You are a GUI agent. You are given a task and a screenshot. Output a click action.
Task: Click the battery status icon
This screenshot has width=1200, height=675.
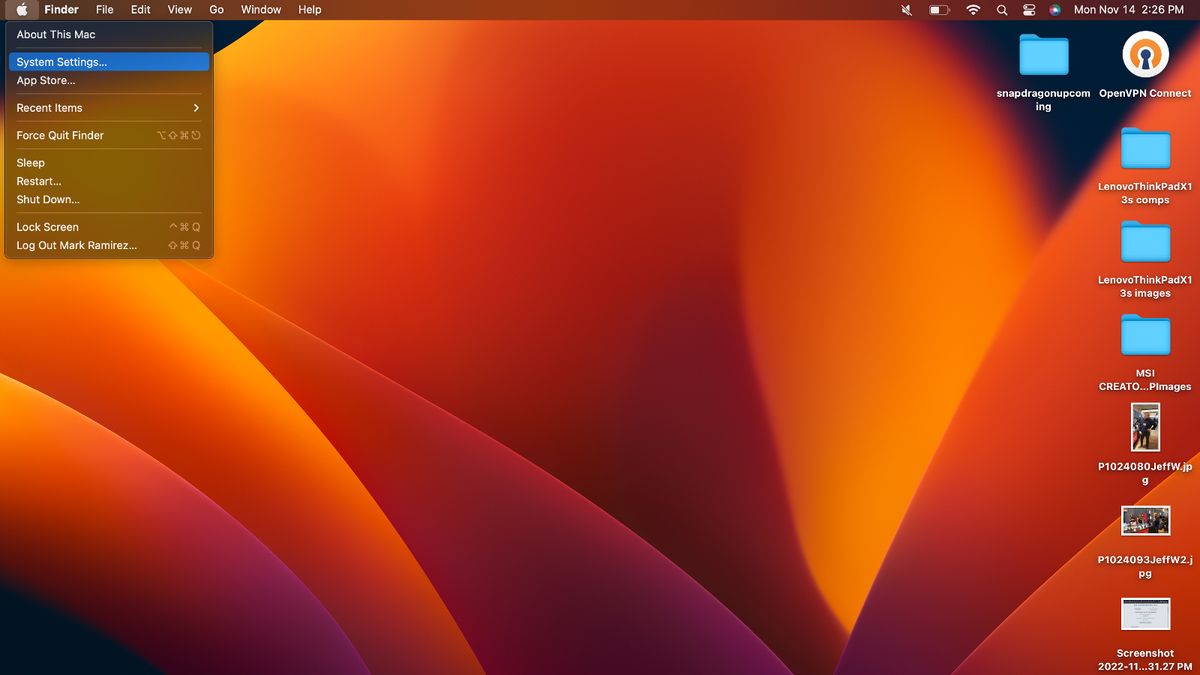click(939, 10)
